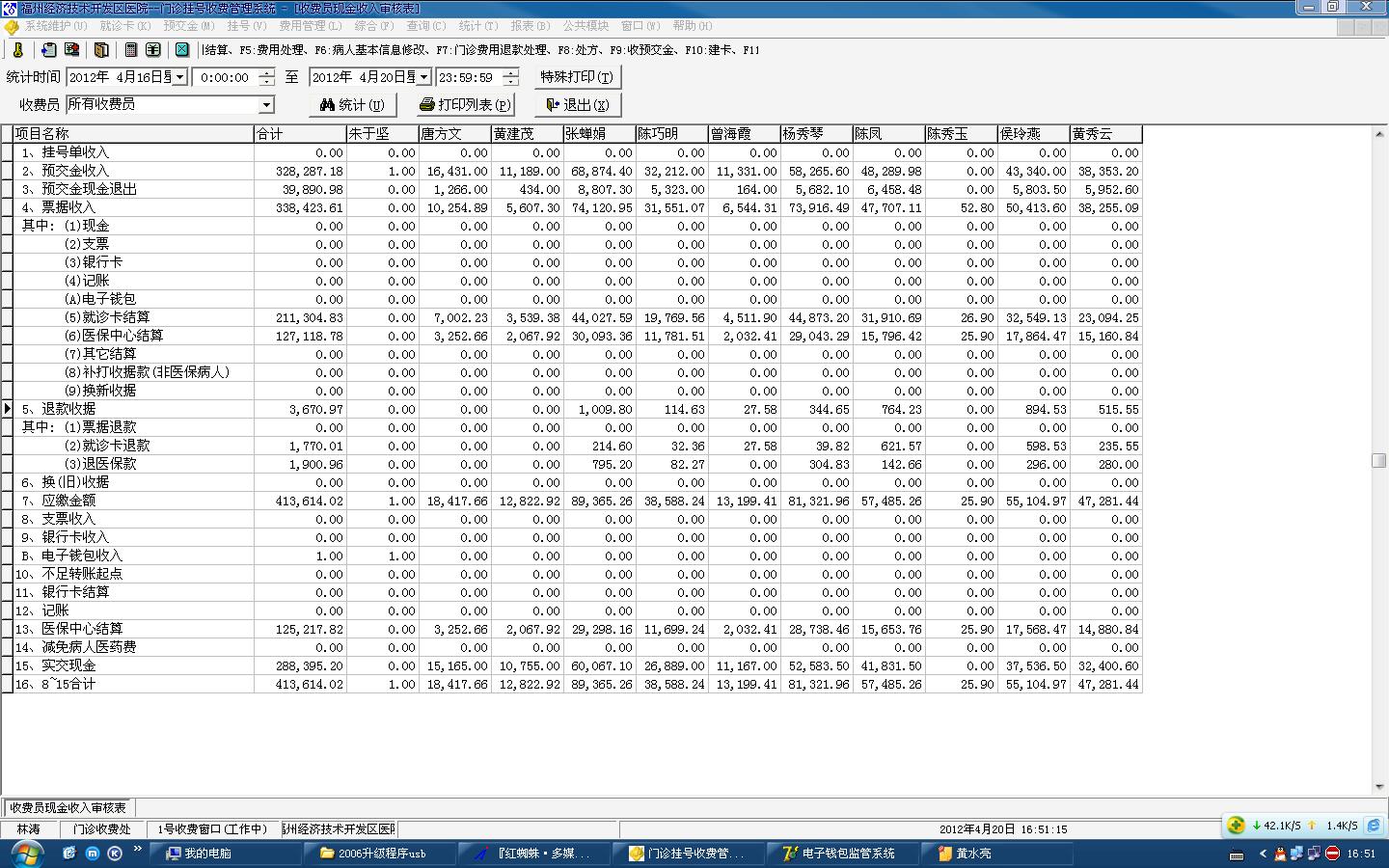Open the 费用管理(L) menu

pyautogui.click(x=311, y=26)
